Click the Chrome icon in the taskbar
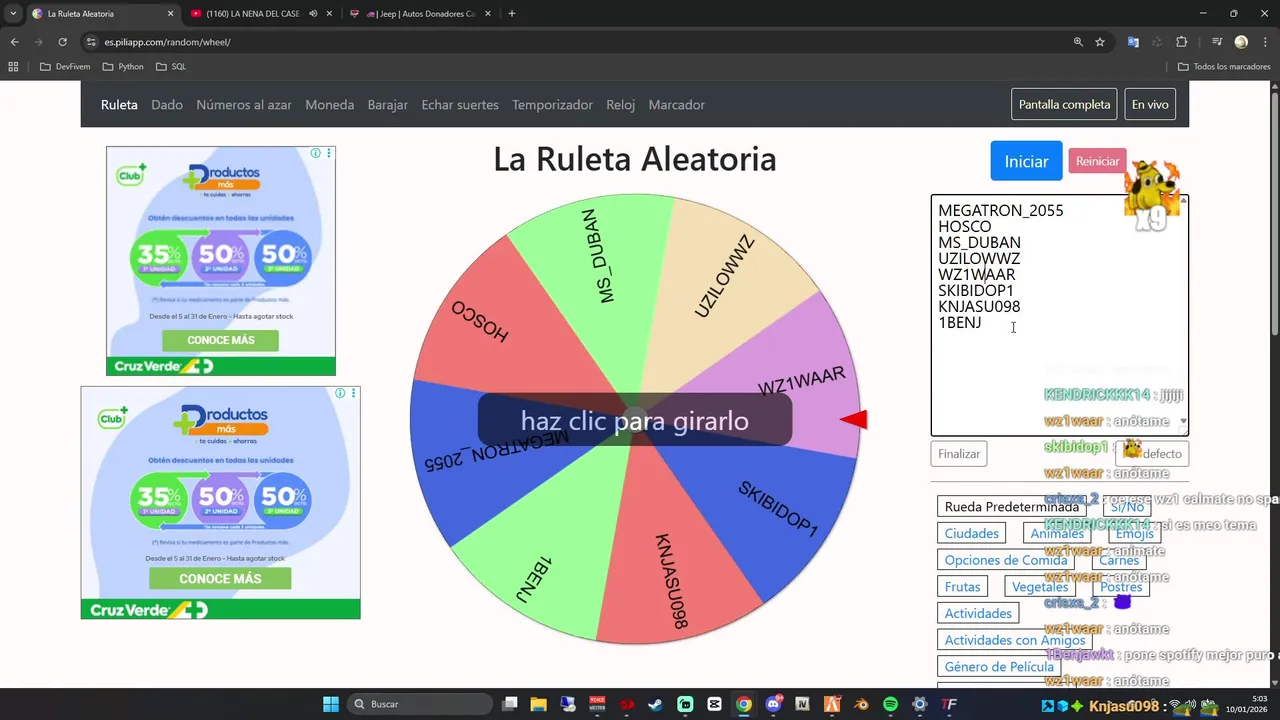Image resolution: width=1280 pixels, height=720 pixels. pyautogui.click(x=744, y=704)
